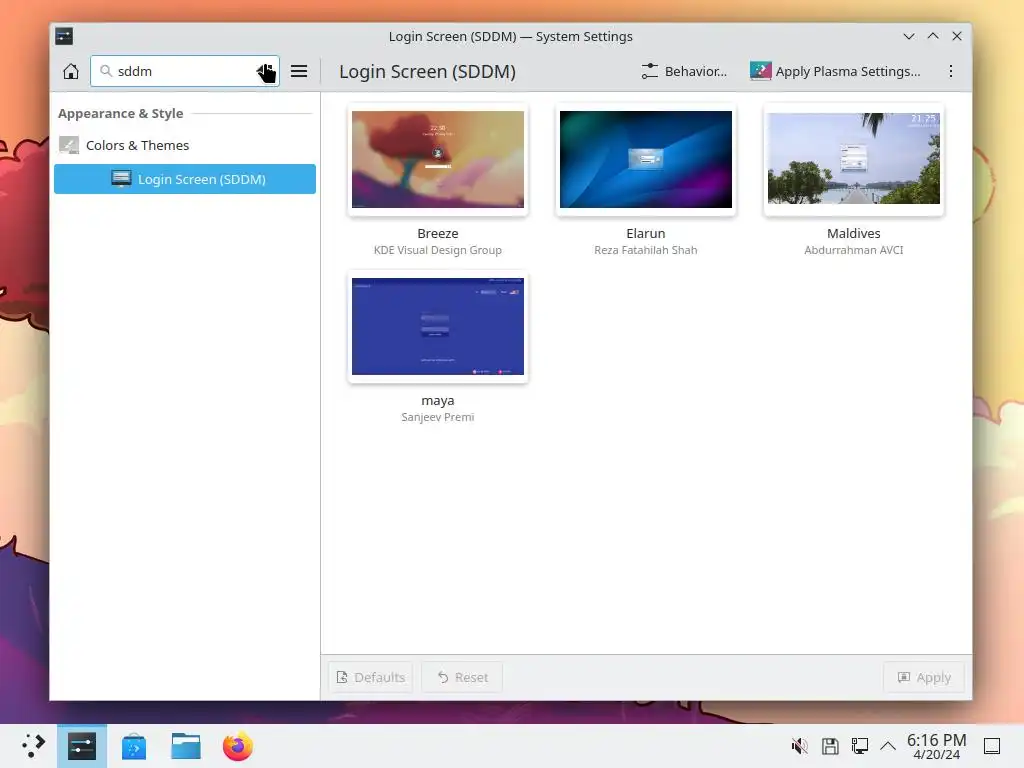Open the disks and devices tray icon
The height and width of the screenshot is (768, 1024).
tap(829, 746)
